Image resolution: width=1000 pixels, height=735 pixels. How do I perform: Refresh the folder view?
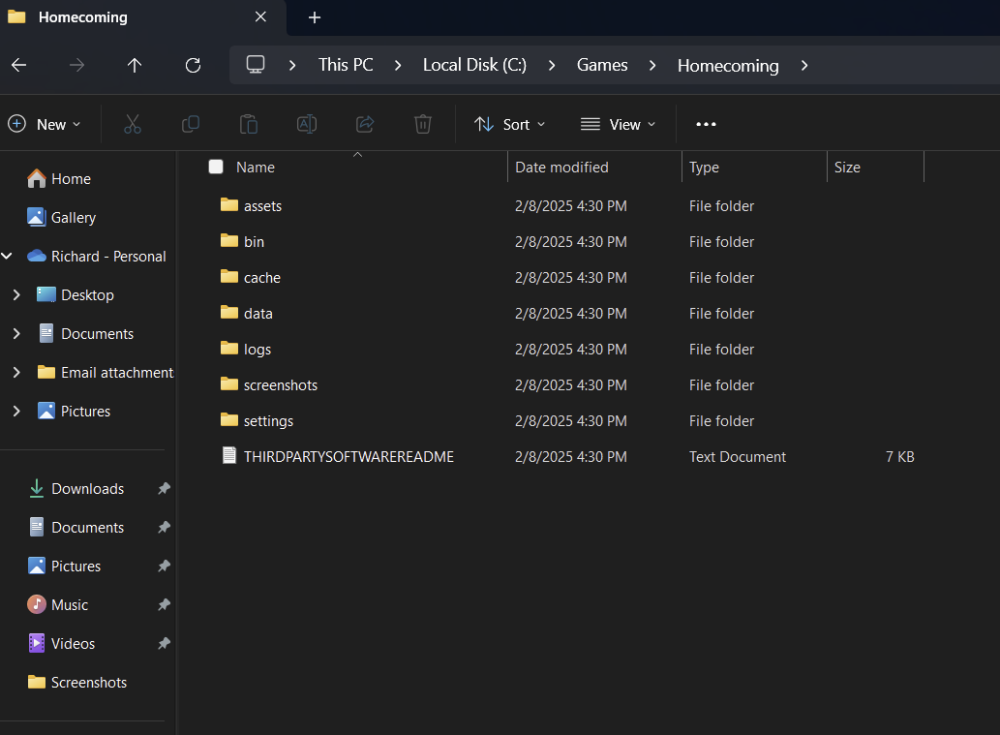coord(192,65)
